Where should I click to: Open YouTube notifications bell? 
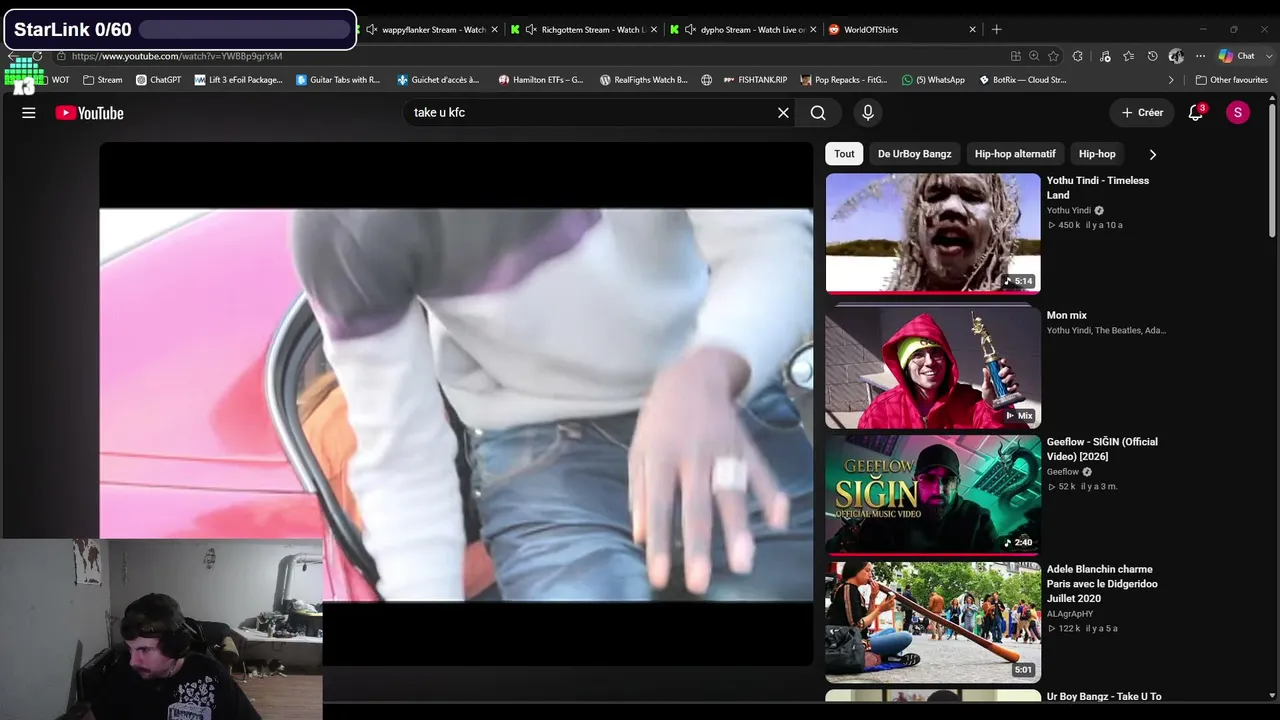point(1195,113)
